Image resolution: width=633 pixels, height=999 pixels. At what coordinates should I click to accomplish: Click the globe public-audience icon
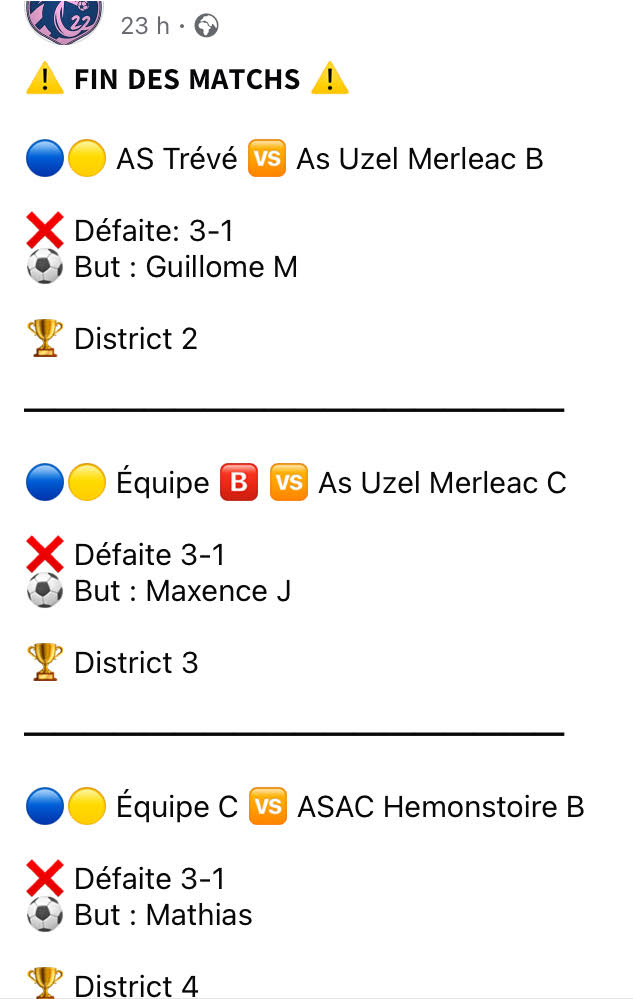point(207,26)
